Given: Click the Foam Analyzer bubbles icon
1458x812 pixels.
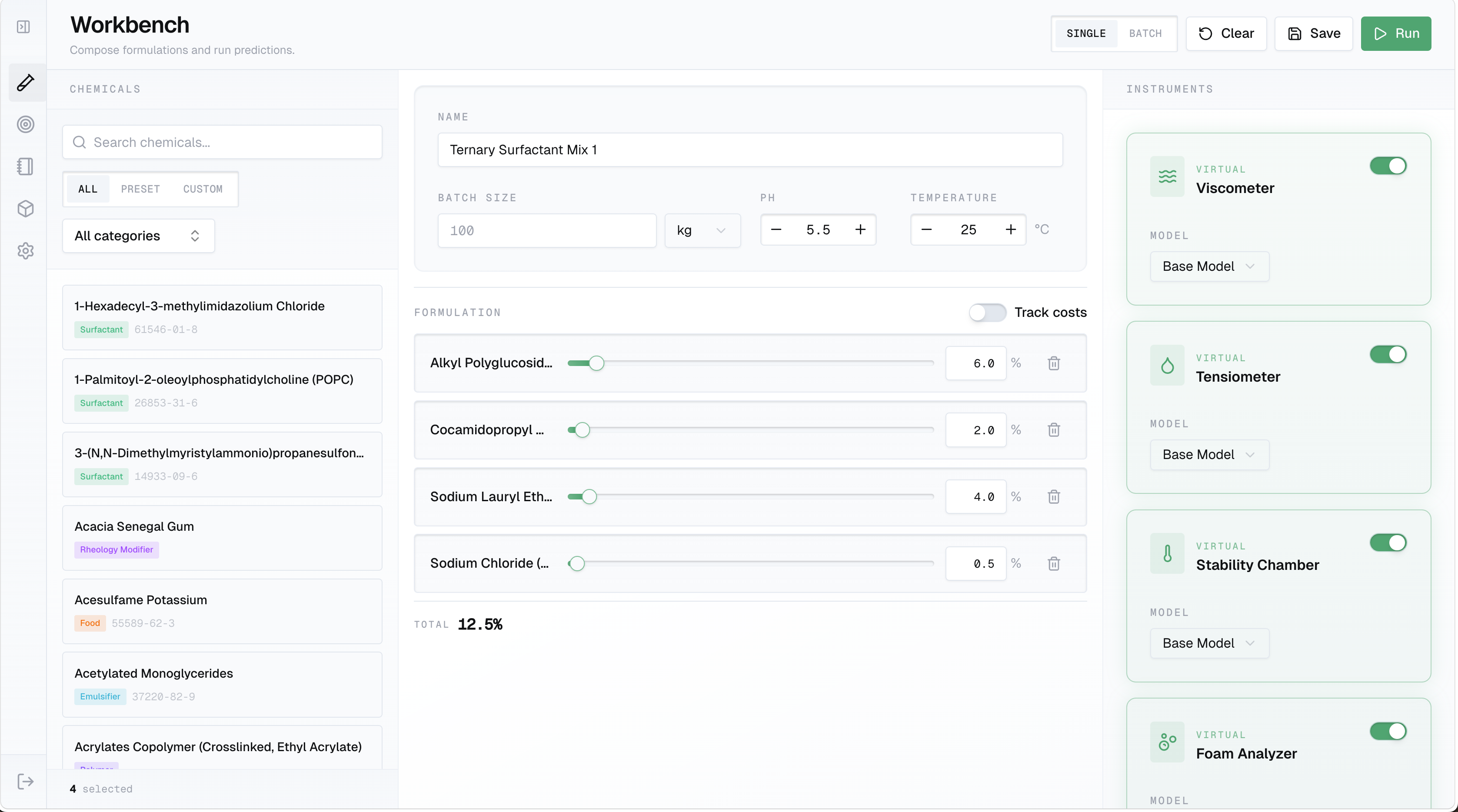Looking at the screenshot, I should point(1167,742).
